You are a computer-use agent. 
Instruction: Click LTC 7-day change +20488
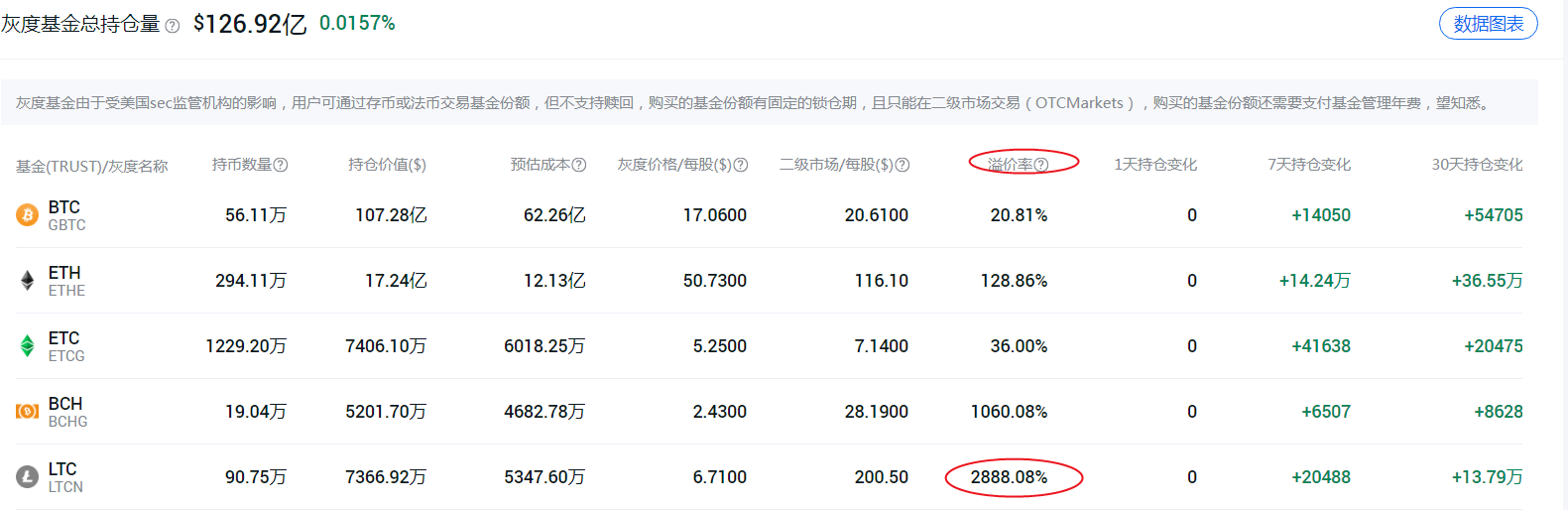1321,477
